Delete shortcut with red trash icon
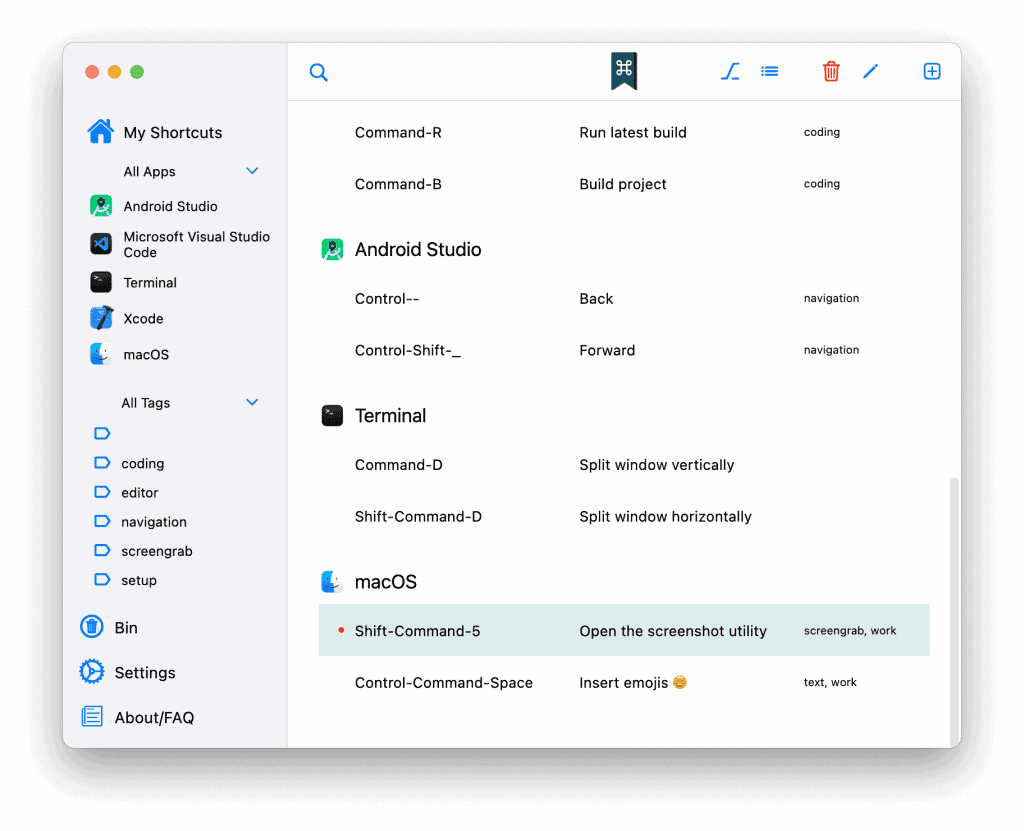The image size is (1024, 831). (x=831, y=71)
